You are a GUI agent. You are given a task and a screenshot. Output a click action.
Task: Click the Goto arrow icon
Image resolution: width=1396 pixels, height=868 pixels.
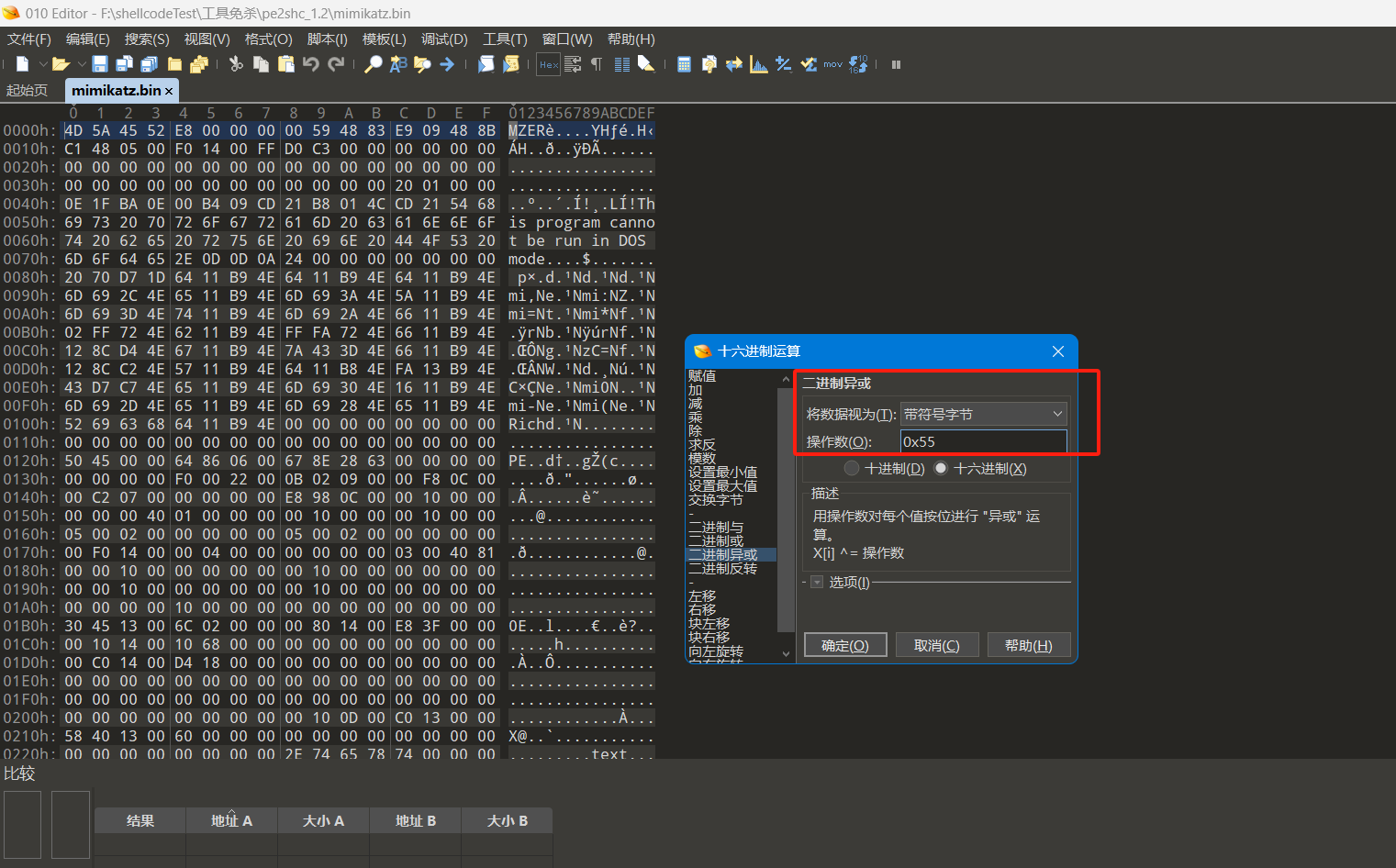(447, 64)
